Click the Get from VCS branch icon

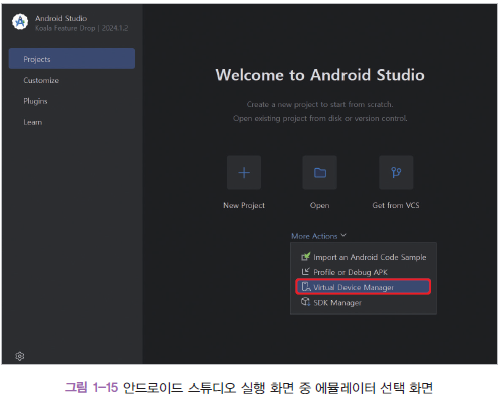[396, 173]
